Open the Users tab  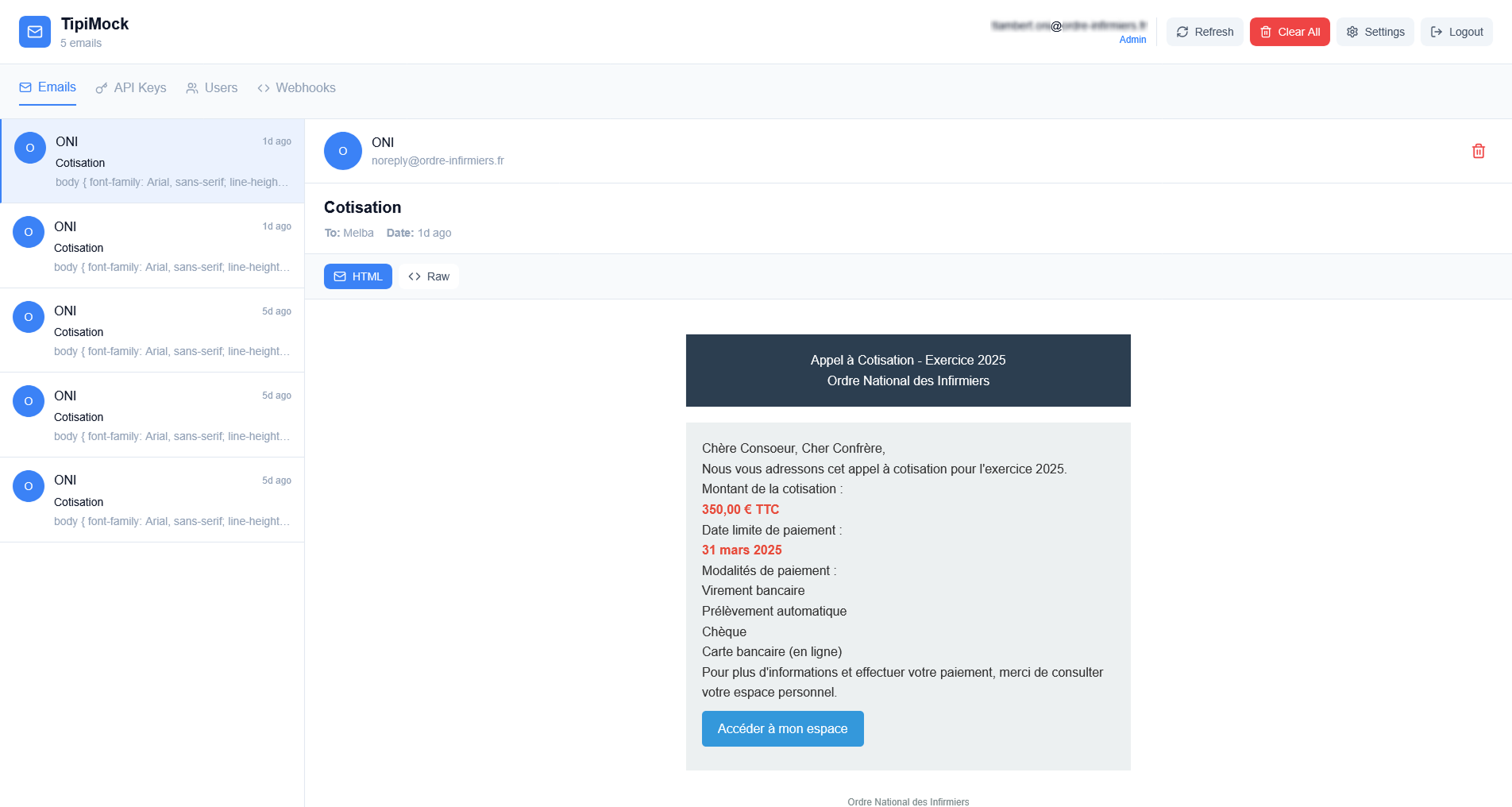pos(212,88)
